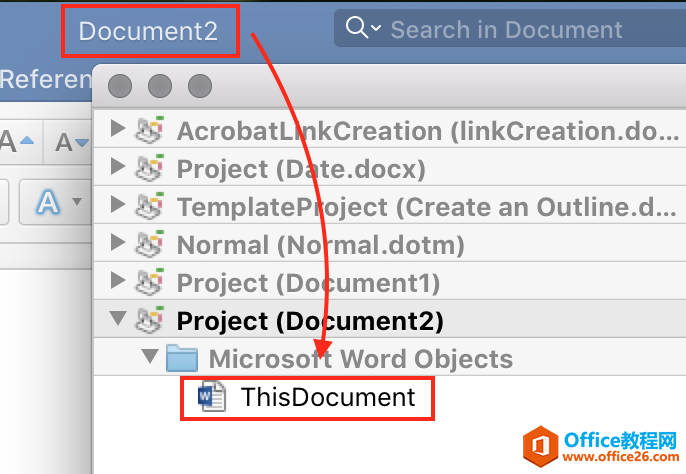Viewport: 686px width, 474px height.
Task: Click the Project (Document2) project icon
Action: (150, 321)
